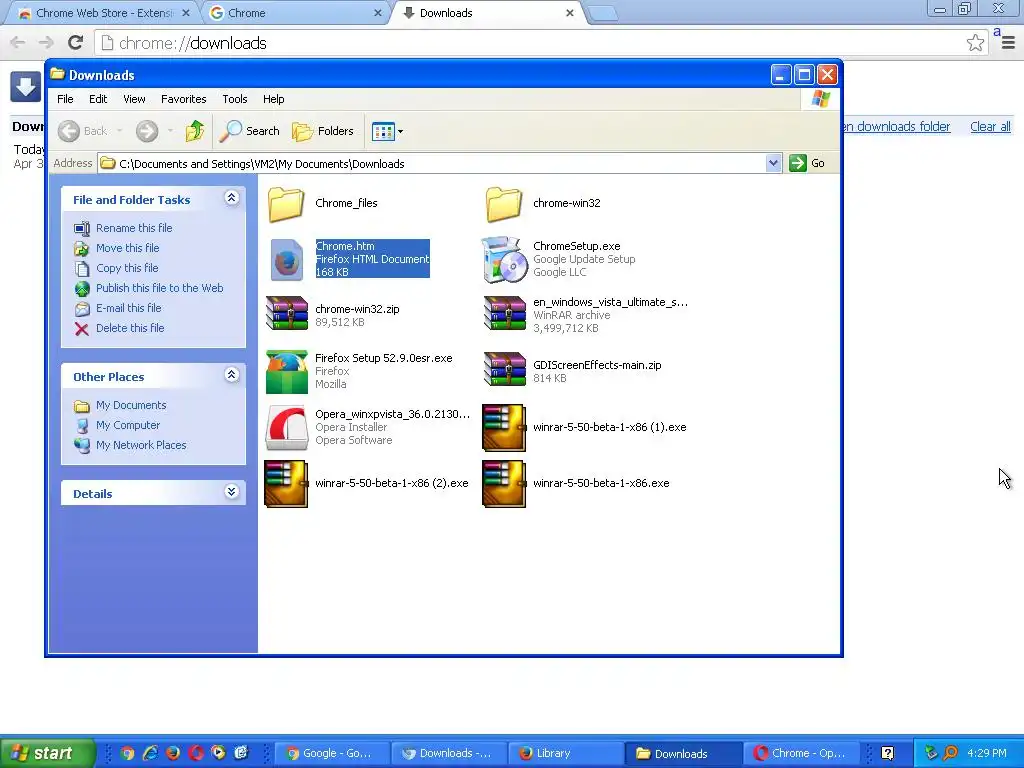Click Clear all link on downloads page
Image resolution: width=1024 pixels, height=768 pixels.
(990, 127)
